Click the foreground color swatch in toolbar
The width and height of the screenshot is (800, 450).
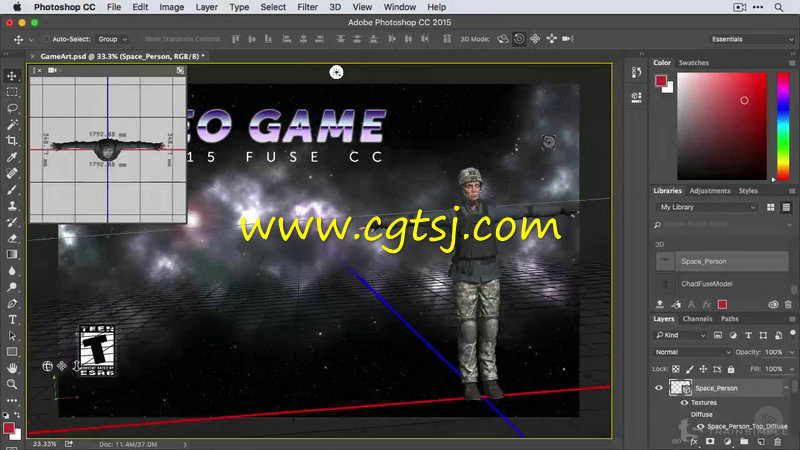pos(9,428)
